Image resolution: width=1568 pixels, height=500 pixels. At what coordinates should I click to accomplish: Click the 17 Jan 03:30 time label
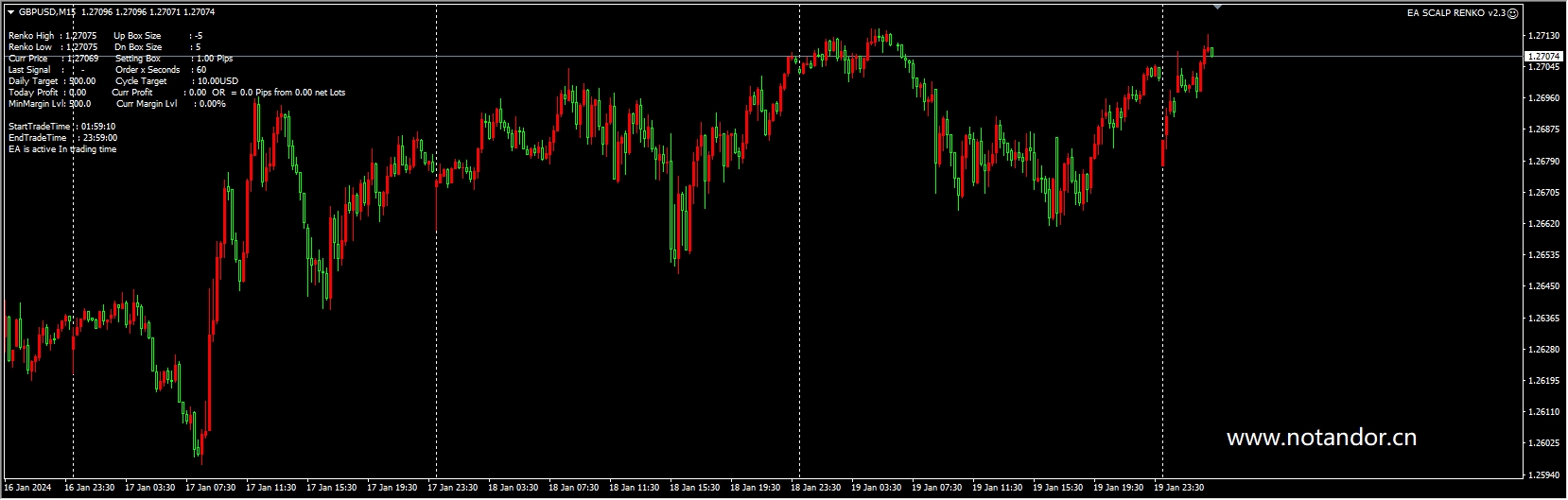(150, 488)
